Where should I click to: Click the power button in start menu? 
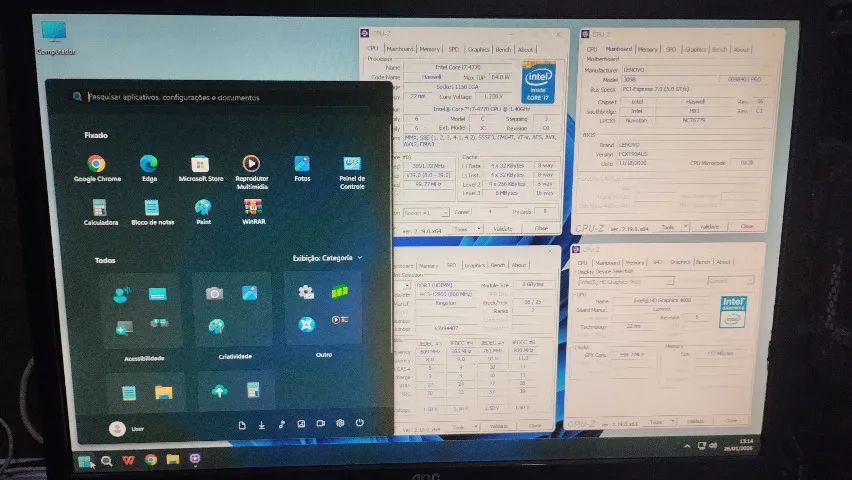[x=360, y=422]
